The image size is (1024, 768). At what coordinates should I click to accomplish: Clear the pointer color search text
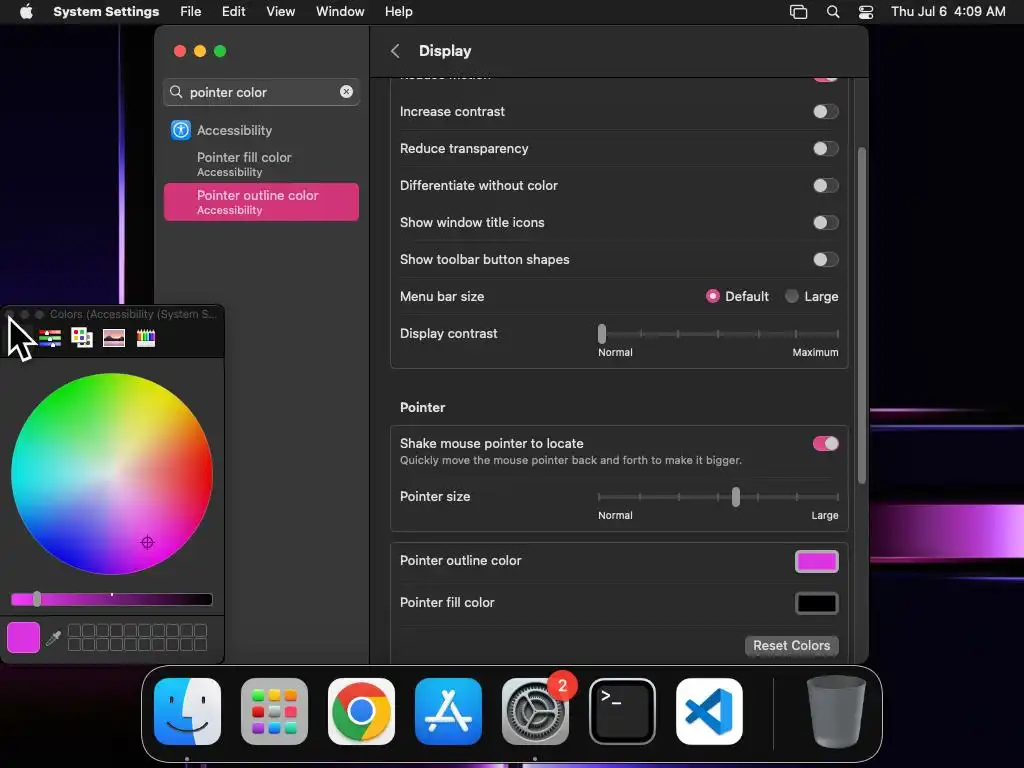click(x=346, y=92)
